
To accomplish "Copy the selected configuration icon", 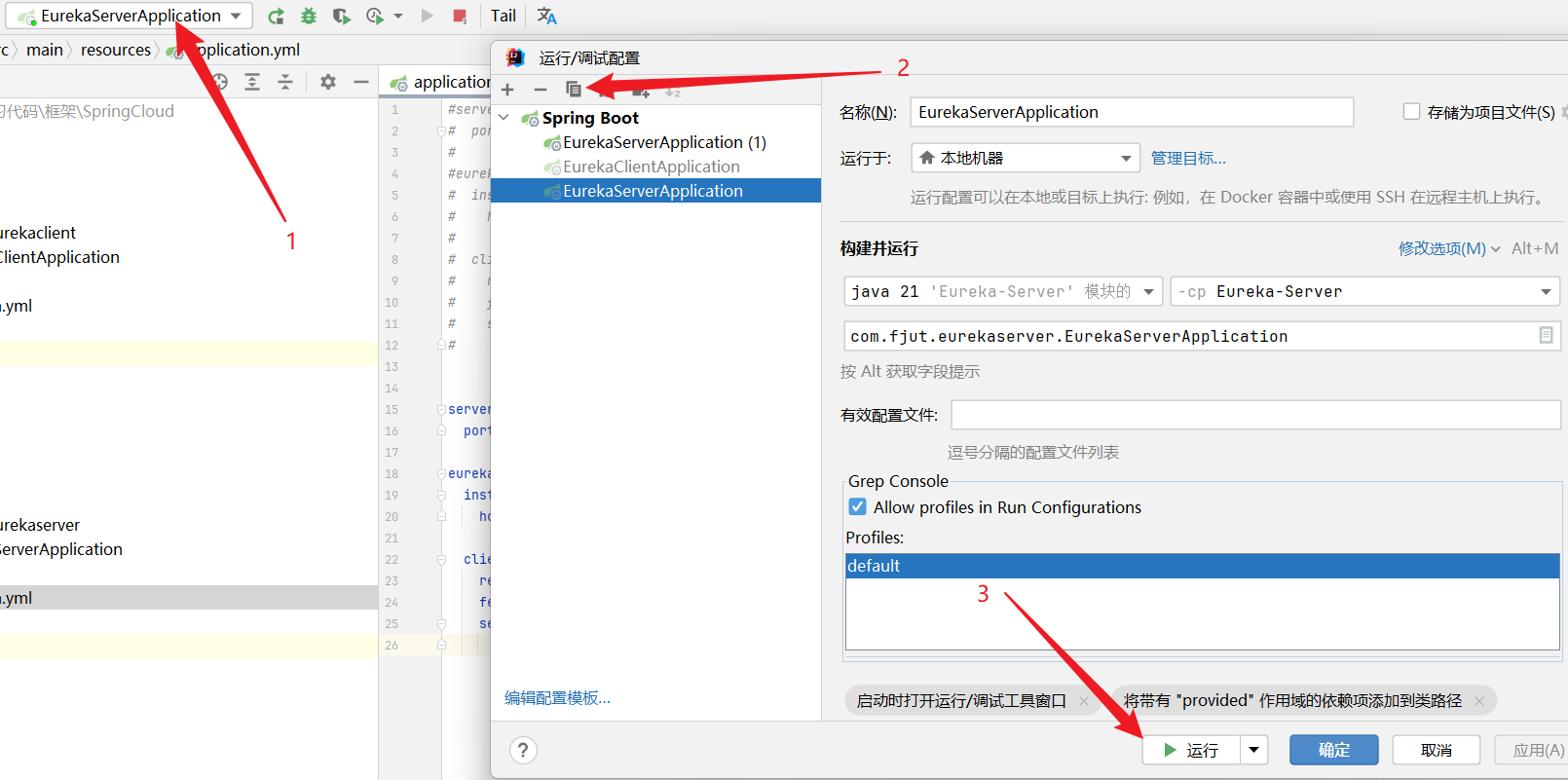I will pyautogui.click(x=574, y=90).
